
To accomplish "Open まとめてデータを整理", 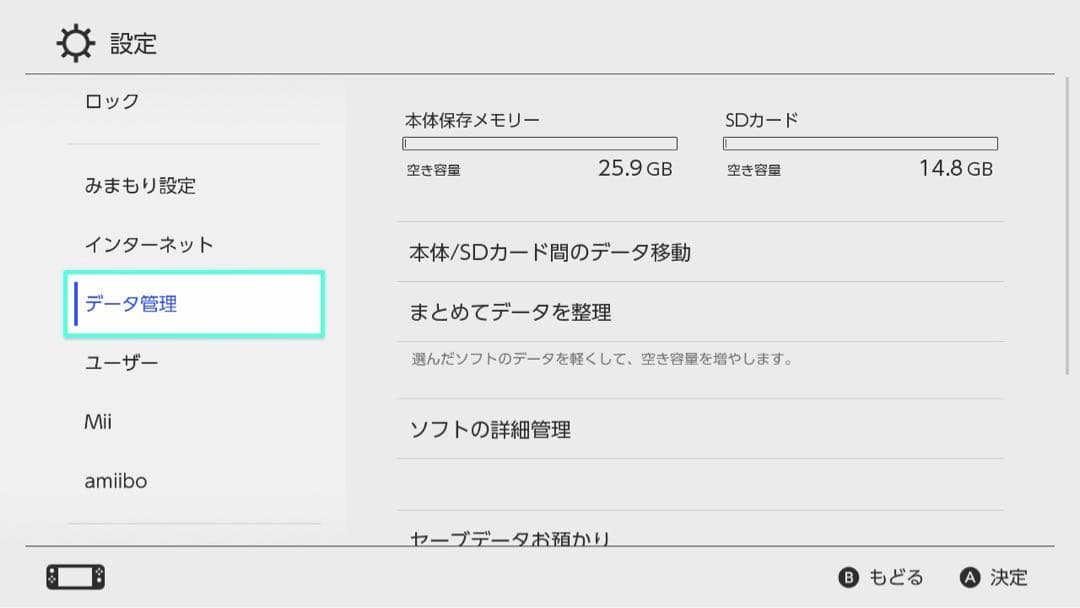I will coord(510,313).
